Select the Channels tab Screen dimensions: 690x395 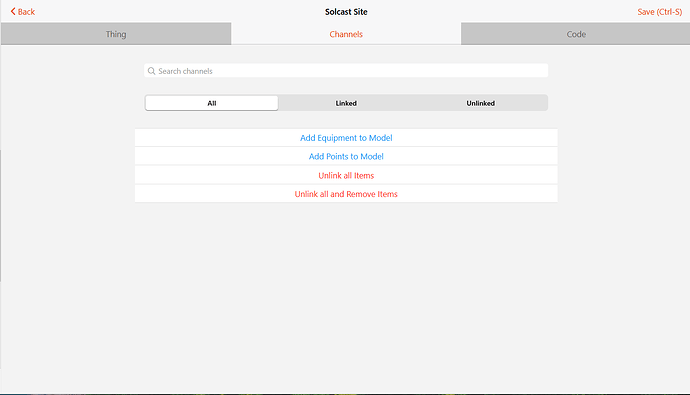pos(346,34)
